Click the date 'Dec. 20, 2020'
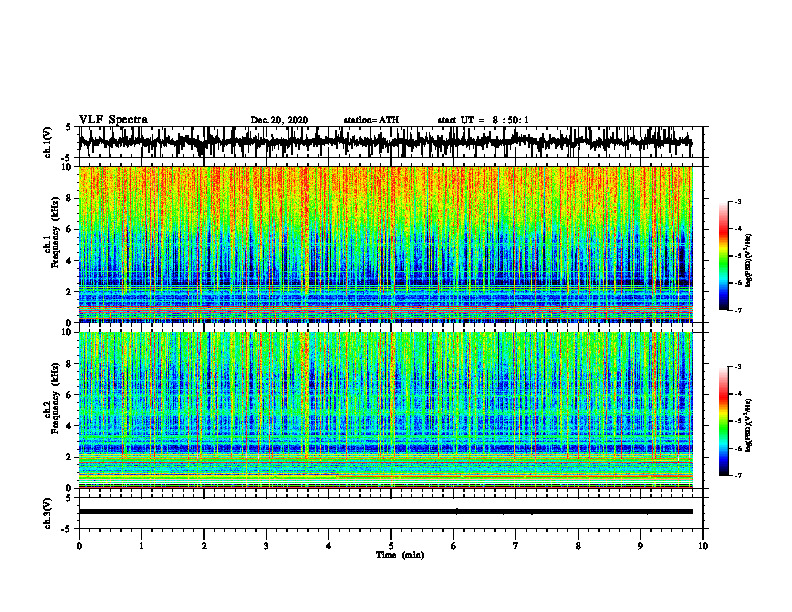The width and height of the screenshot is (792, 612). [x=279, y=120]
